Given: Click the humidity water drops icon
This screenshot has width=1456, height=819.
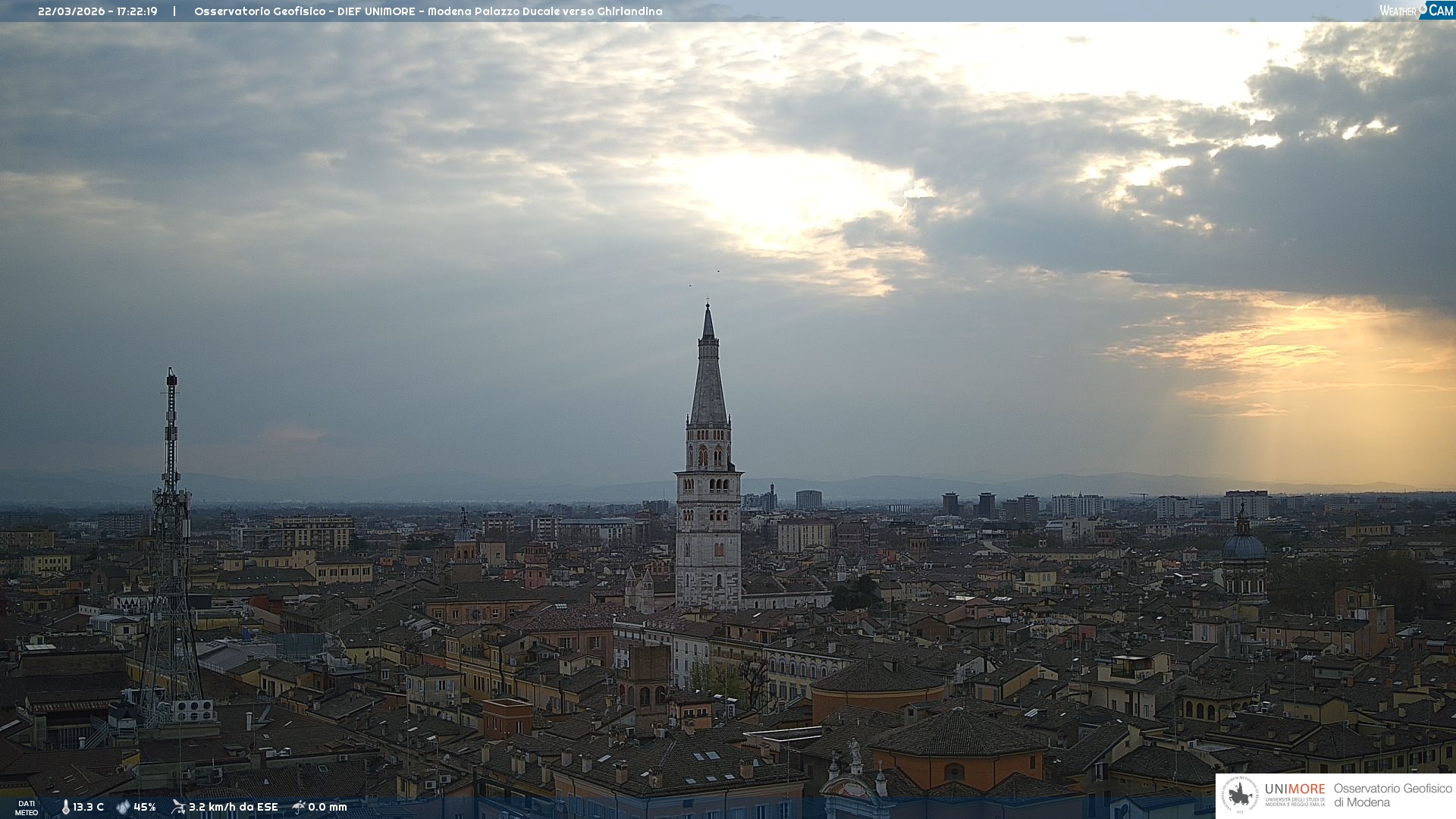Looking at the screenshot, I should tap(123, 807).
